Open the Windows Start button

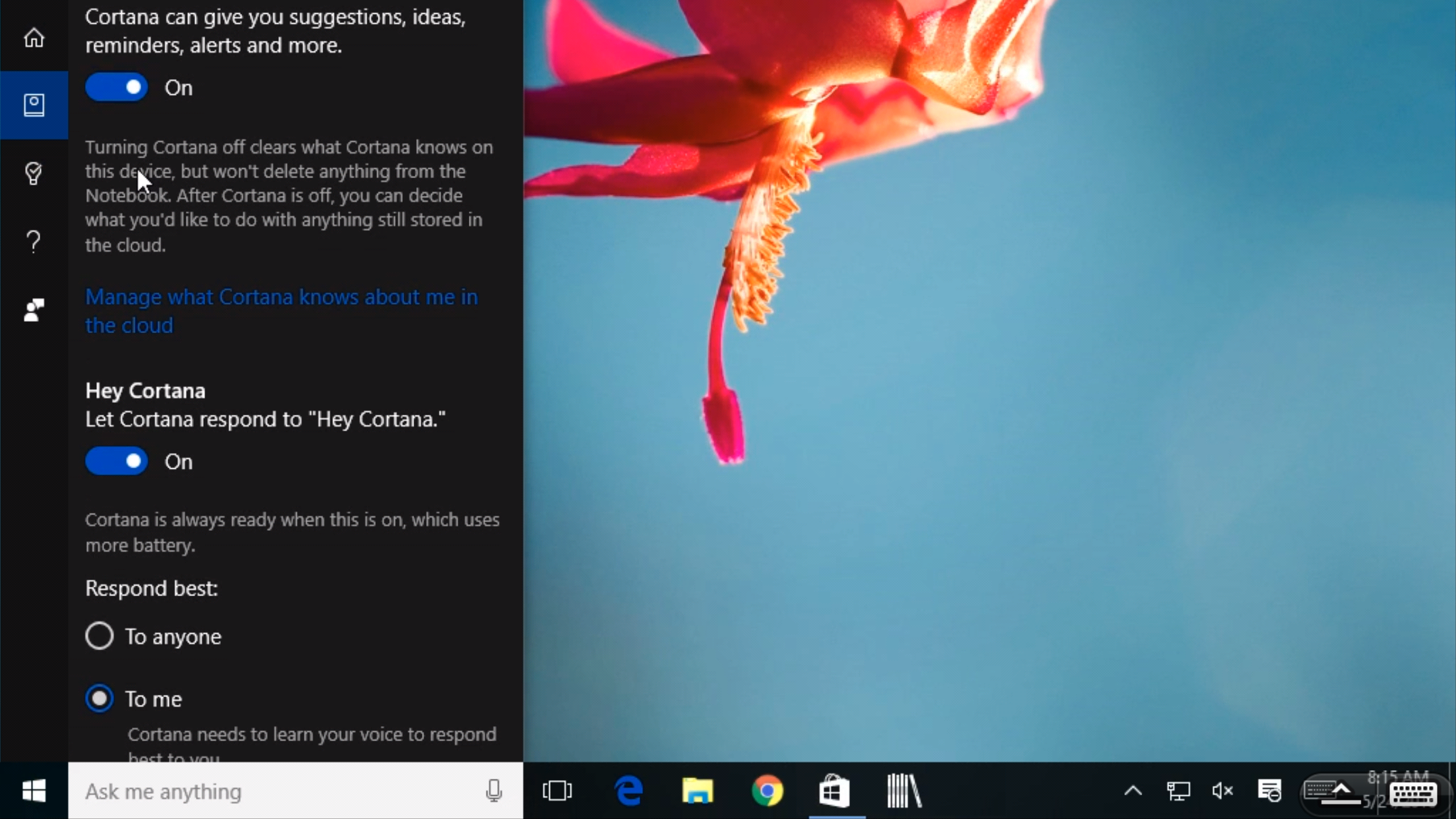click(x=34, y=791)
